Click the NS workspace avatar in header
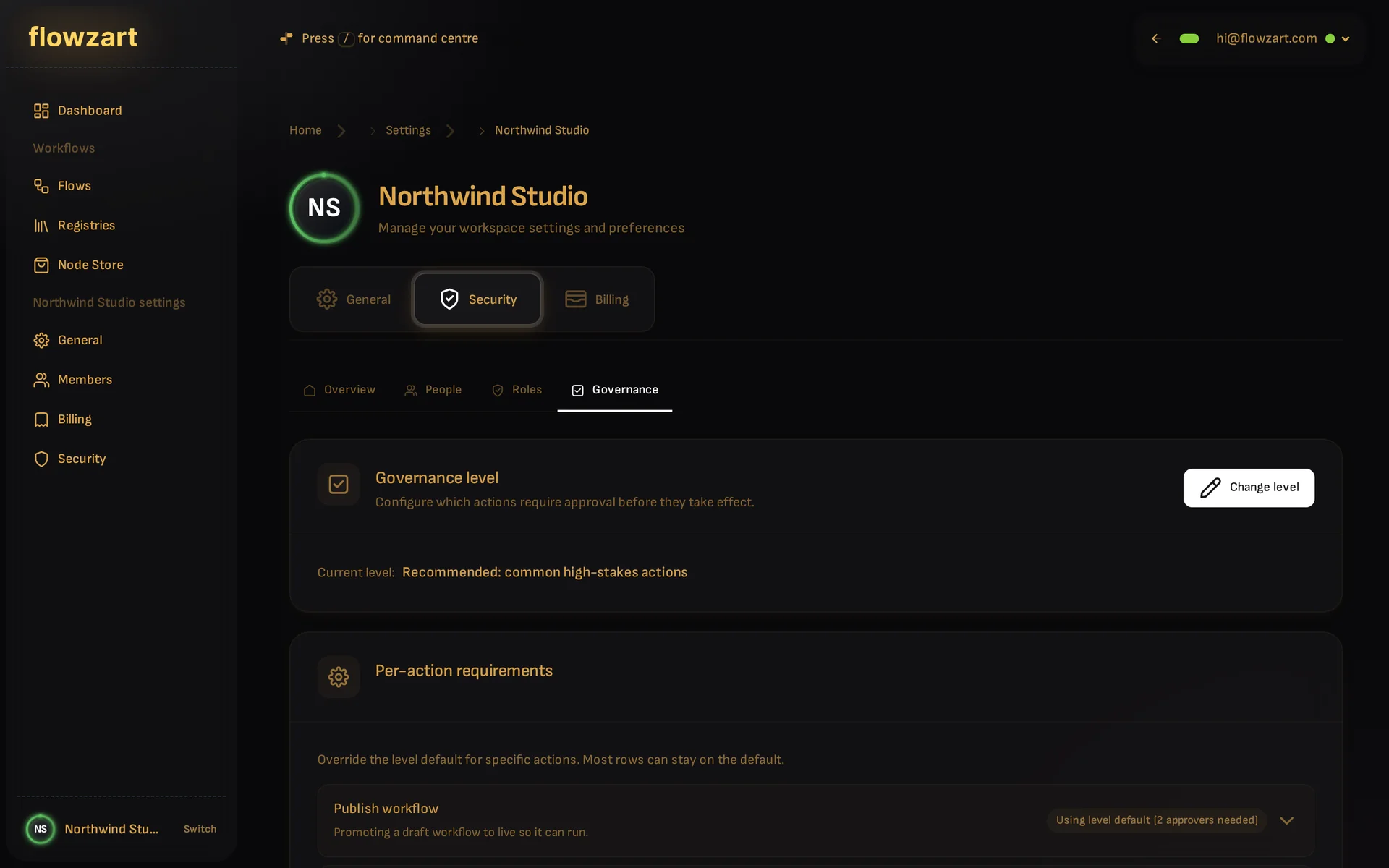 [x=324, y=208]
